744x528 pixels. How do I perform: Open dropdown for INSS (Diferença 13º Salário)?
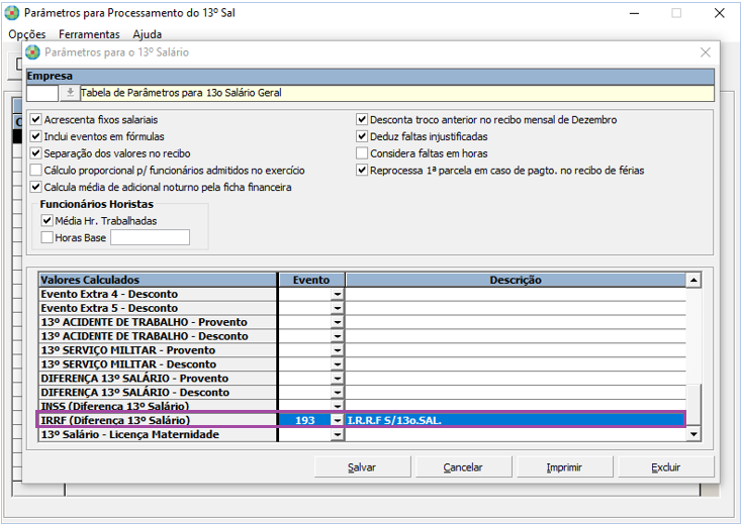pyautogui.click(x=337, y=406)
